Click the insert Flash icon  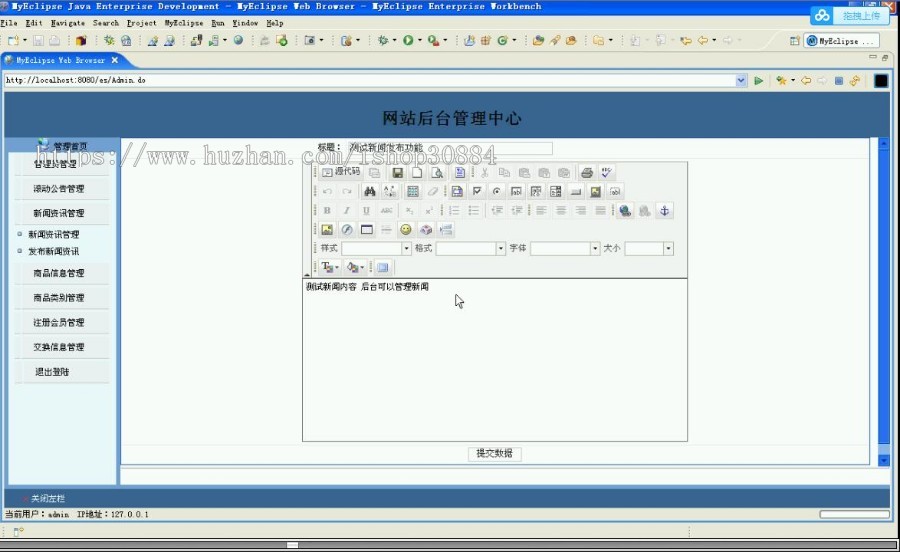[x=347, y=230]
